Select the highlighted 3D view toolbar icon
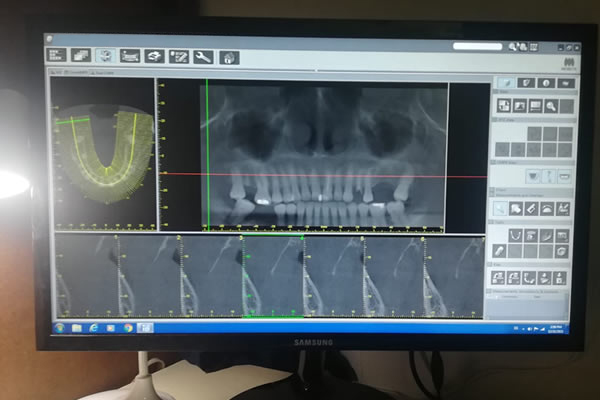This screenshot has width=600, height=400. (105, 56)
